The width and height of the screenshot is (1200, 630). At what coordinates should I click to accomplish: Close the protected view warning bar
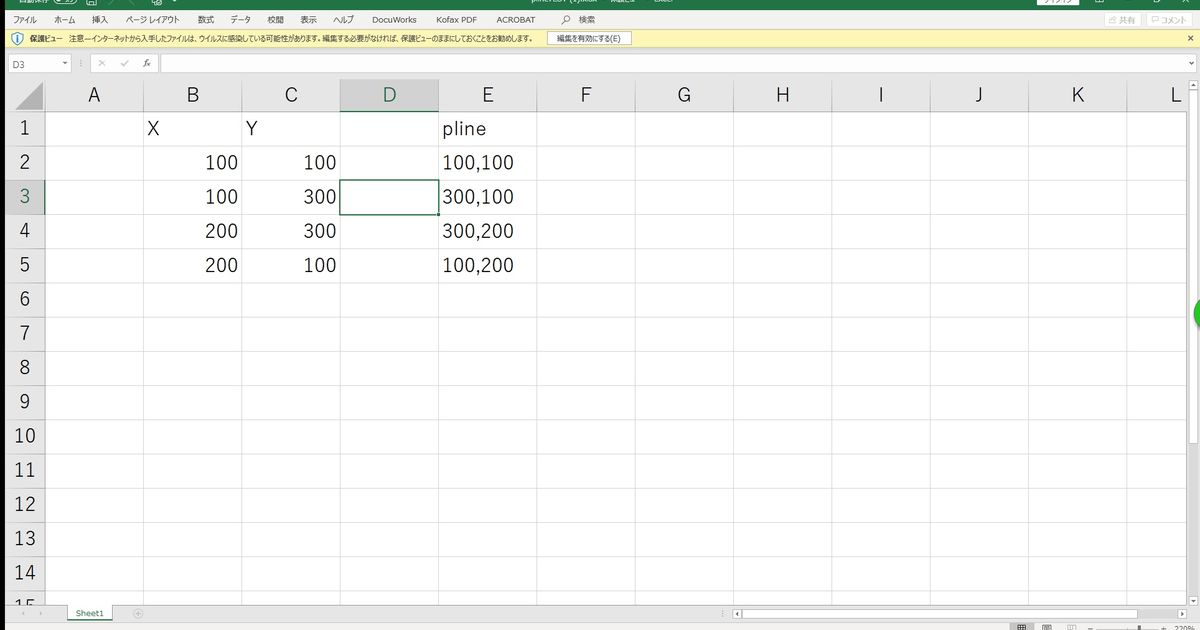pyautogui.click(x=1190, y=38)
